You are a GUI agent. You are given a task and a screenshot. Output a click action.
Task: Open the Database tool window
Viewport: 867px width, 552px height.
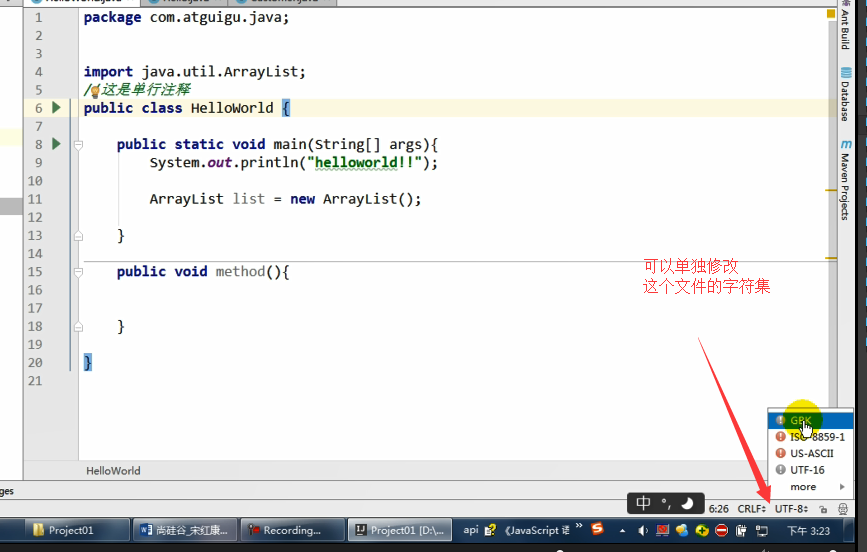click(845, 94)
